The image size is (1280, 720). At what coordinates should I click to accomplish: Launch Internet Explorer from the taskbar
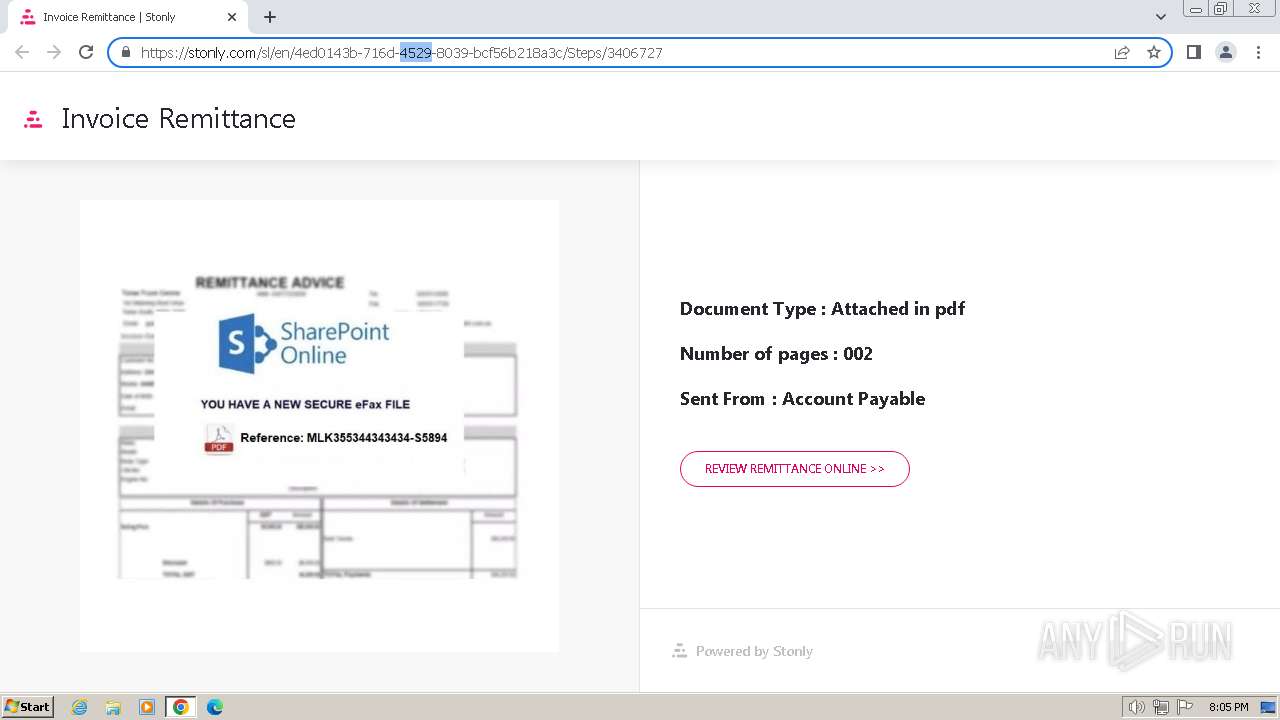[x=80, y=707]
